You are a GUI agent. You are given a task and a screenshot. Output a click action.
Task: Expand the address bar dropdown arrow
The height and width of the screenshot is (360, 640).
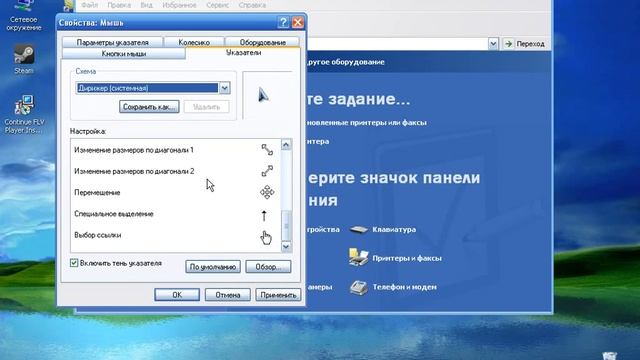493,44
